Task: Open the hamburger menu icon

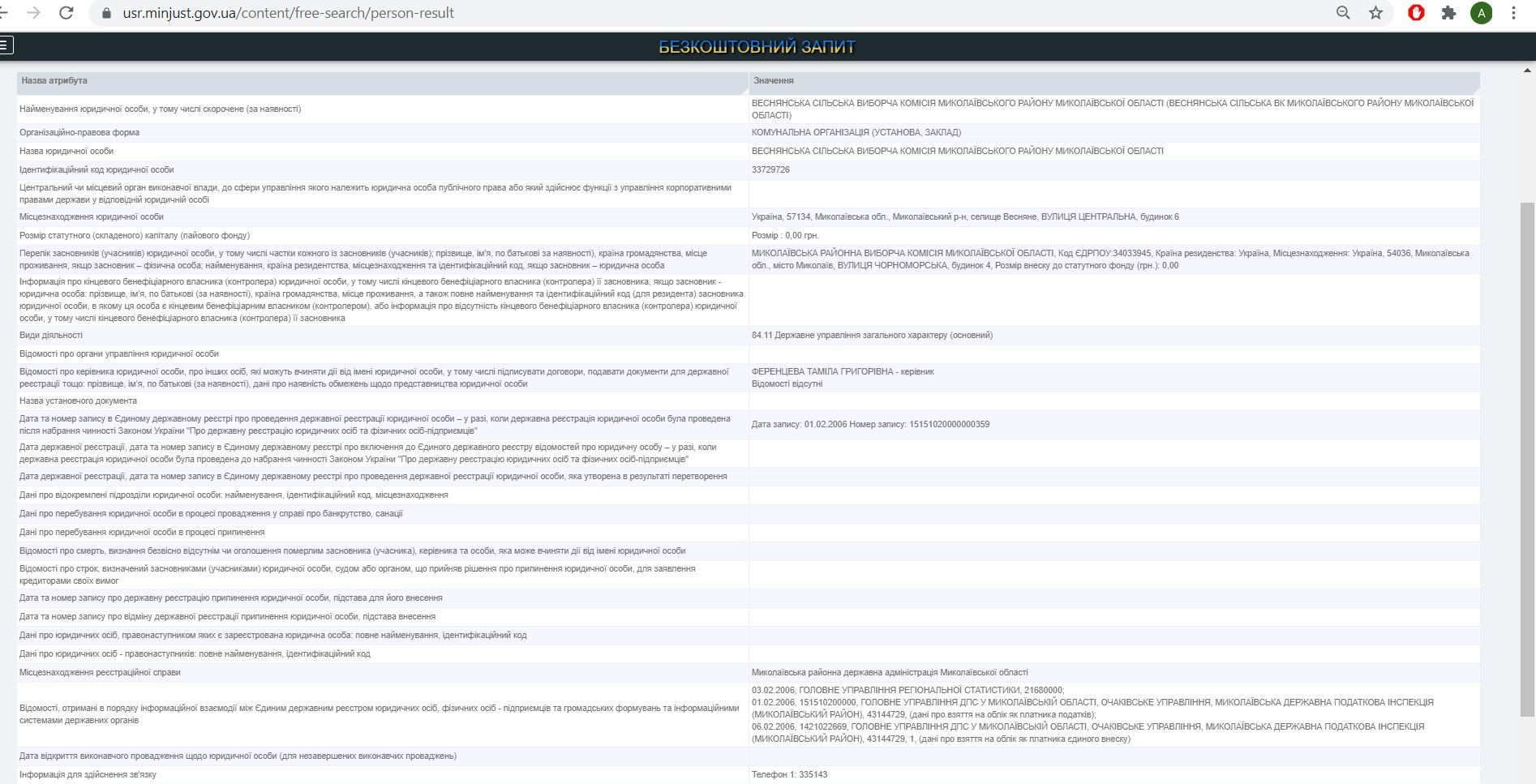Action: pos(6,45)
